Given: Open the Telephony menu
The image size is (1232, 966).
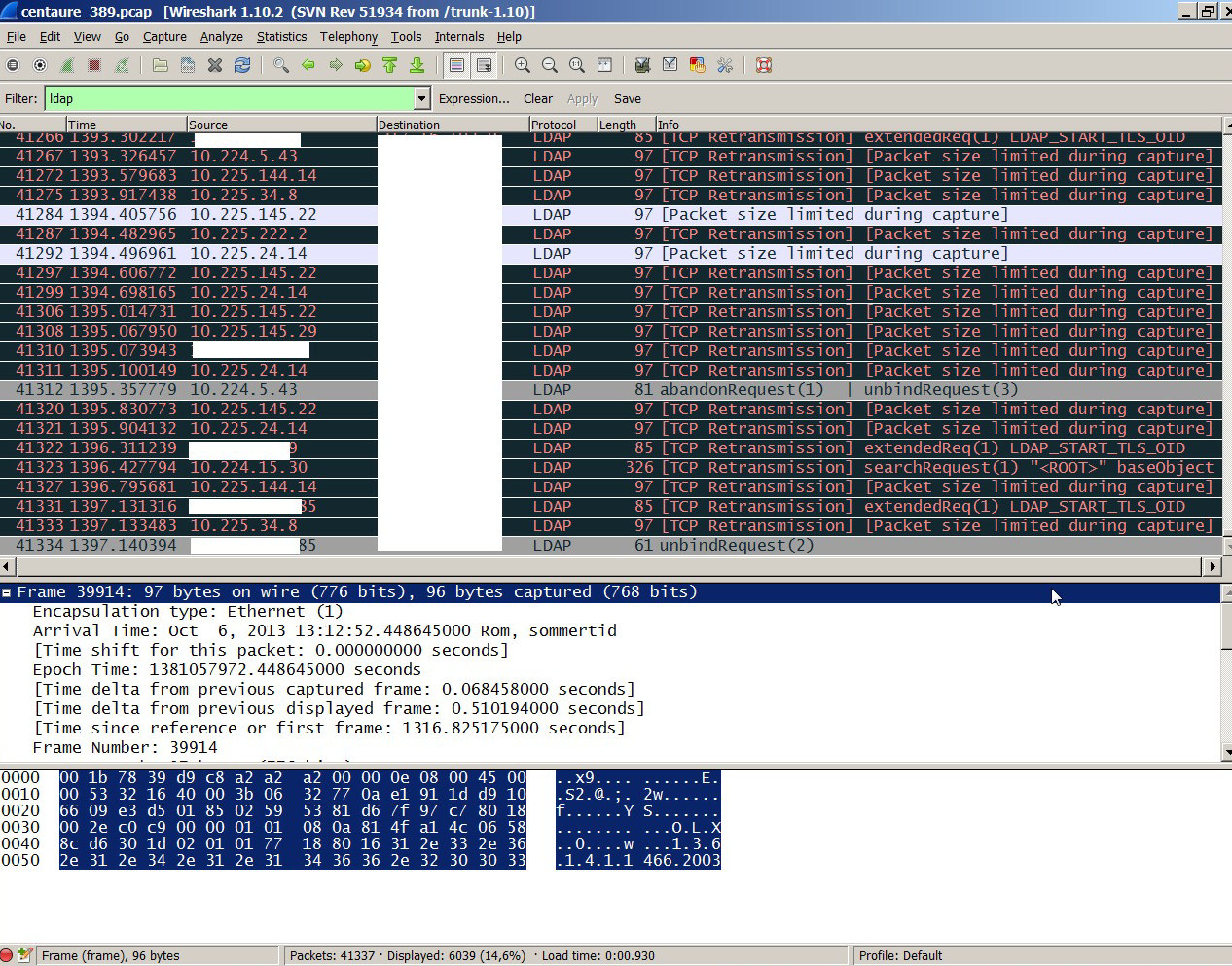Looking at the screenshot, I should tap(348, 37).
